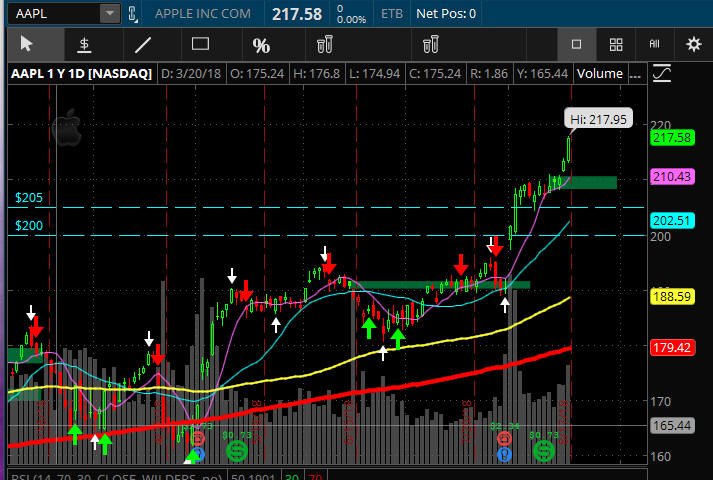
Task: Select the percent measure tool
Action: (261, 45)
